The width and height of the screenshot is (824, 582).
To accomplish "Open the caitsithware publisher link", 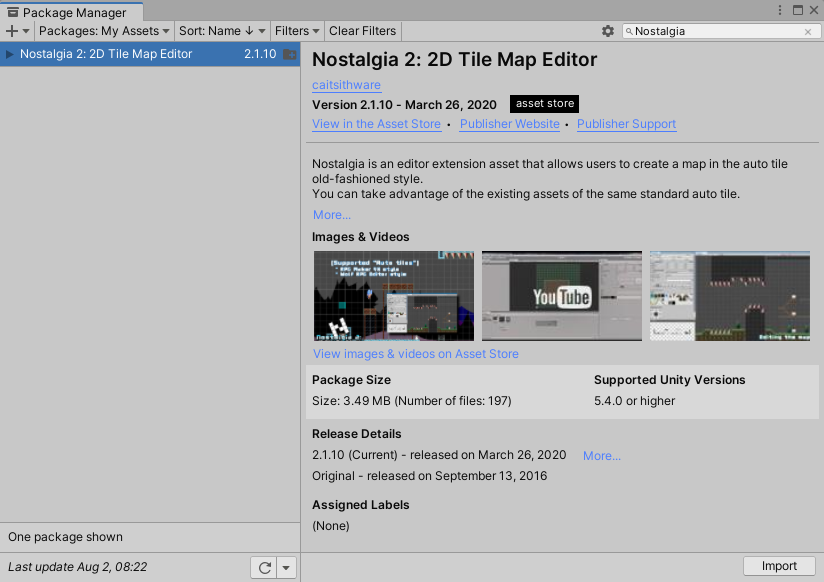I will tap(346, 85).
